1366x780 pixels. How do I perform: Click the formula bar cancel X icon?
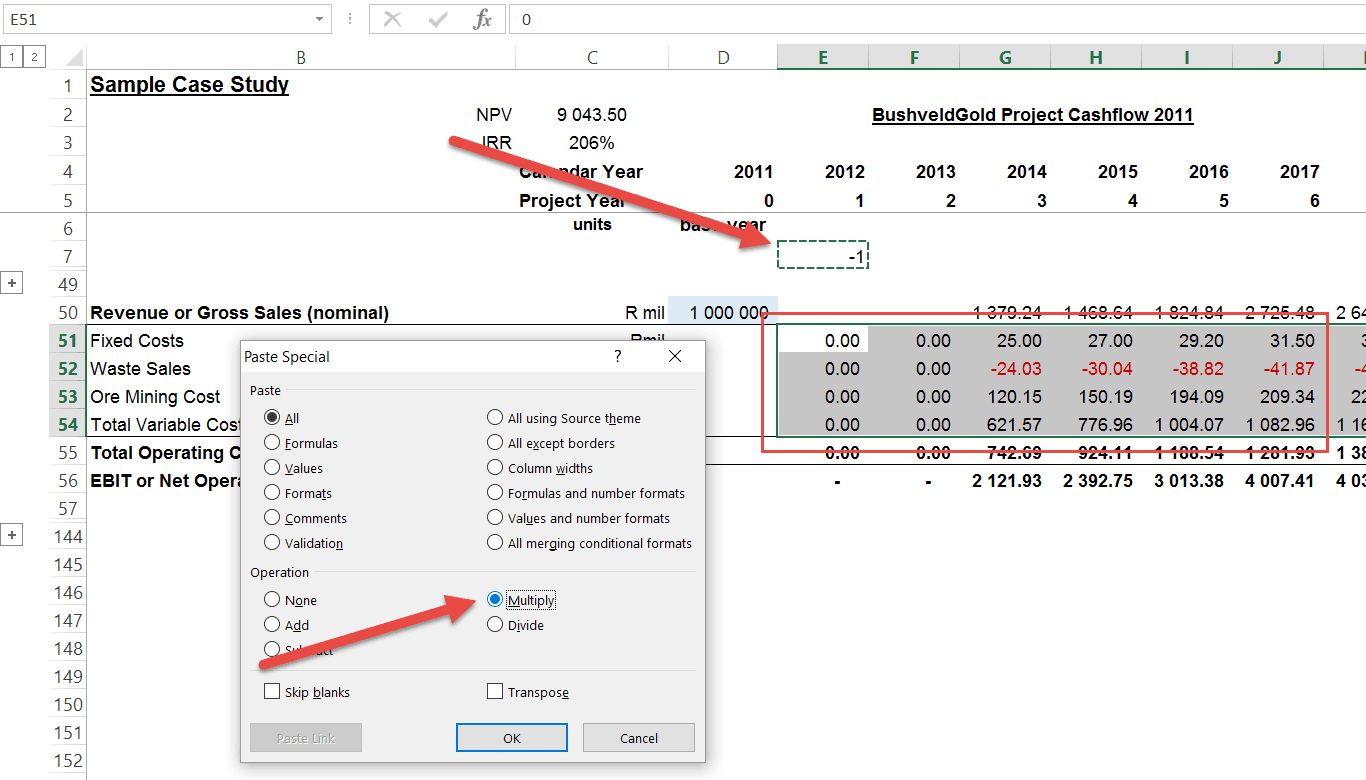[x=392, y=19]
